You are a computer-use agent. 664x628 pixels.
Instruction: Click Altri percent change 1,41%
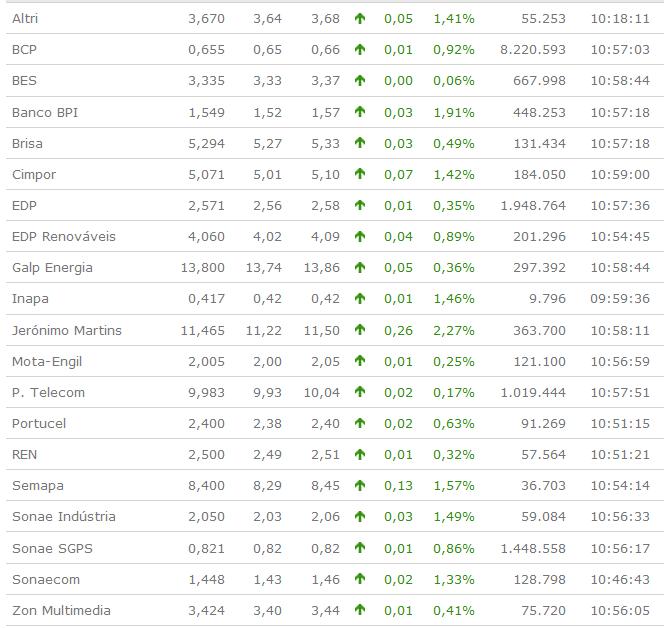click(454, 19)
